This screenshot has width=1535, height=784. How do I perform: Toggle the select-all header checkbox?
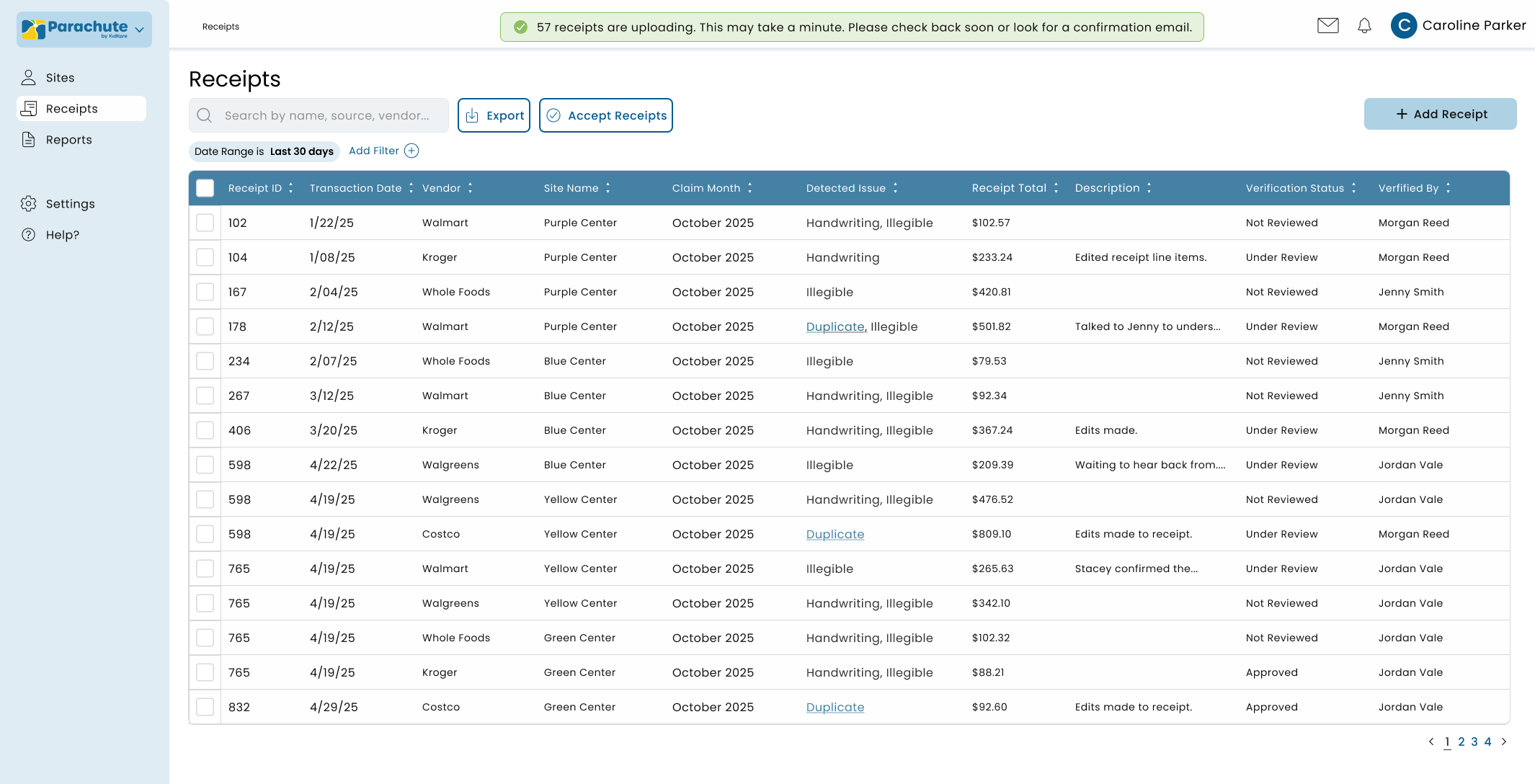[205, 188]
